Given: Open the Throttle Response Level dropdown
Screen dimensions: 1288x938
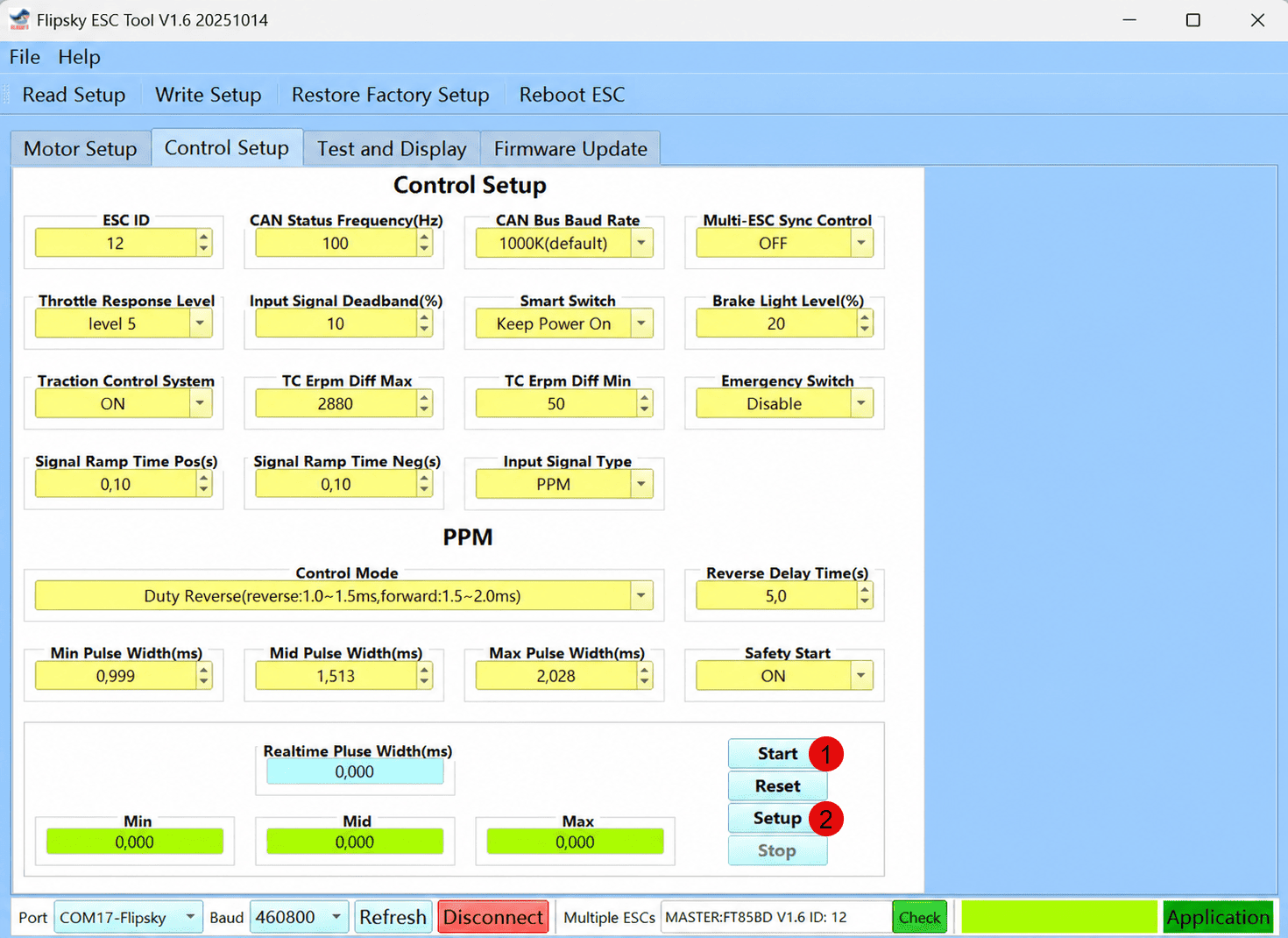Looking at the screenshot, I should pos(124,324).
